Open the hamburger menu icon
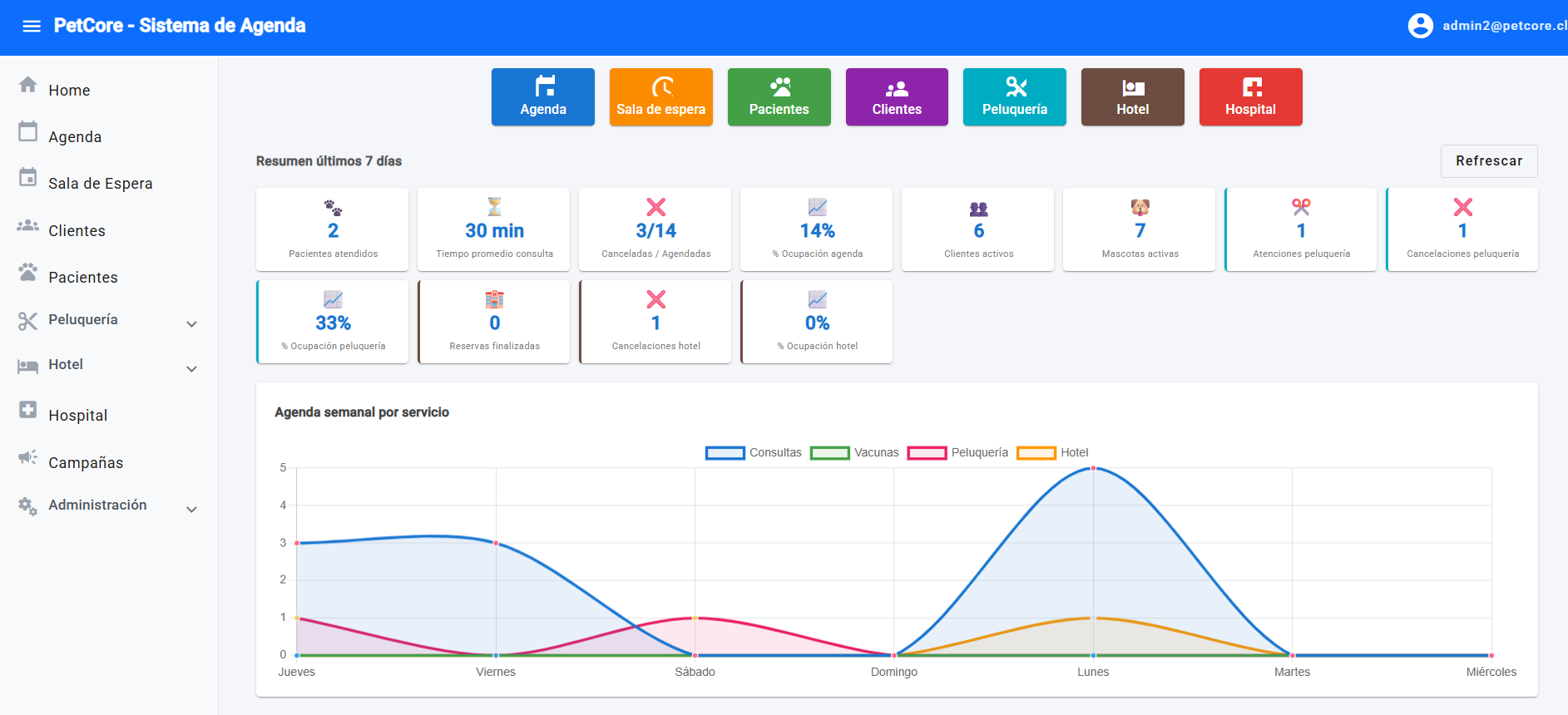This screenshot has height=715, width=1568. (x=32, y=26)
